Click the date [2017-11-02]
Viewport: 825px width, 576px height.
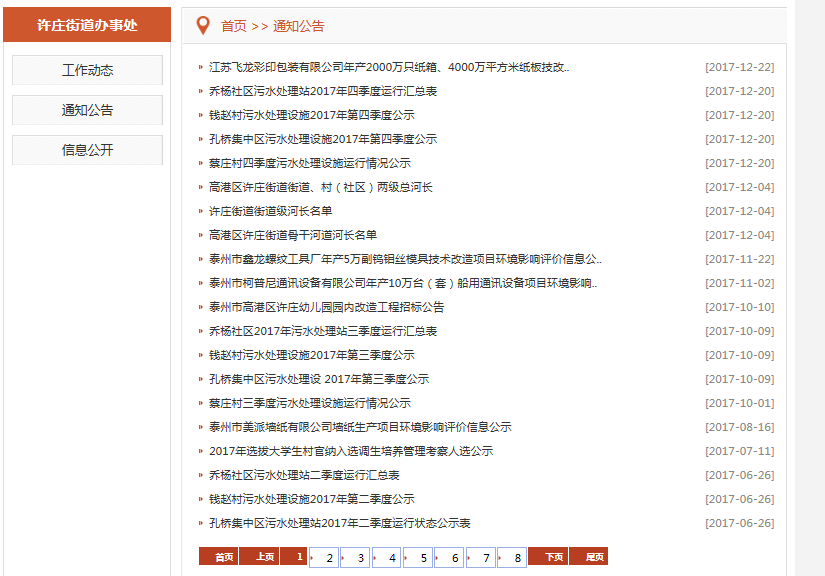(740, 284)
